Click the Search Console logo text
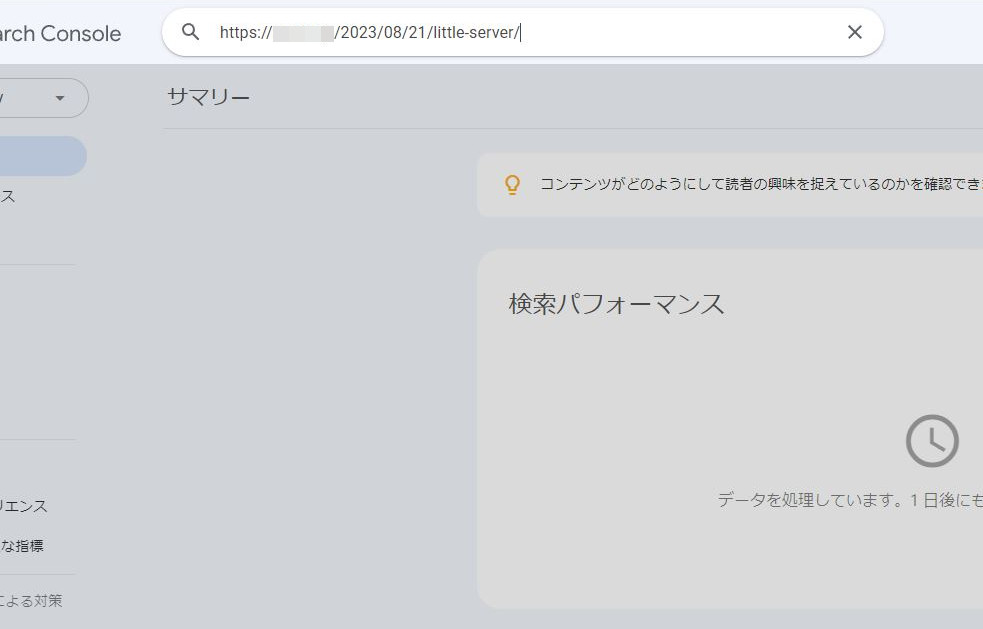Image resolution: width=983 pixels, height=629 pixels. click(x=60, y=34)
